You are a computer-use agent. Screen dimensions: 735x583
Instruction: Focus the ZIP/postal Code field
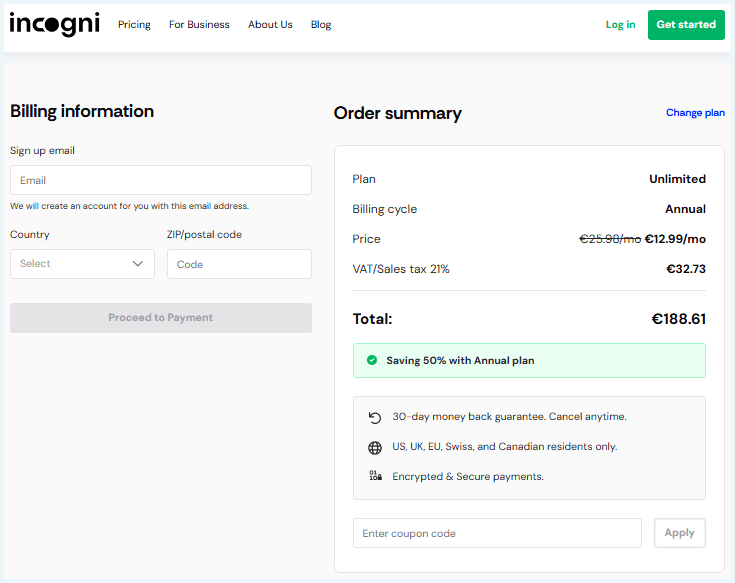[x=239, y=264]
